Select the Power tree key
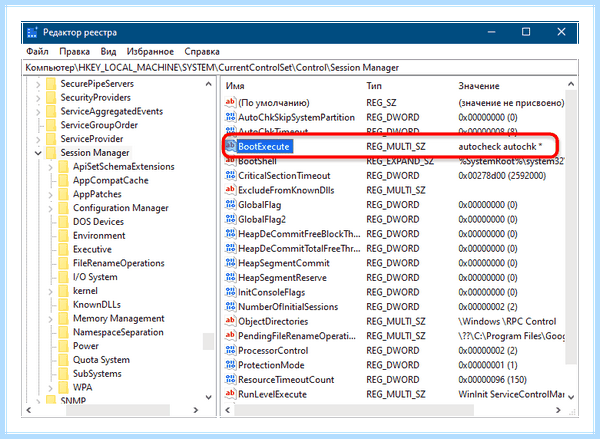The width and height of the screenshot is (600, 439). 86,346
